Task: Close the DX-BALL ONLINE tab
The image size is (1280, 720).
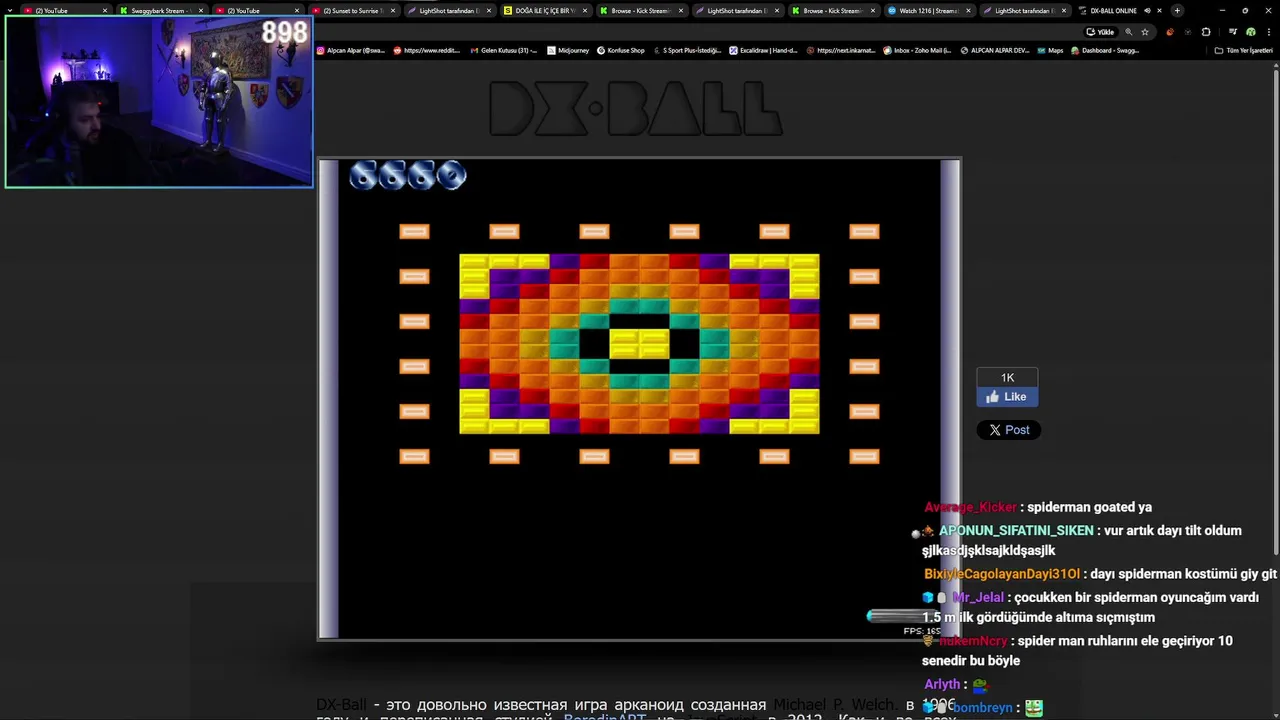Action: [x=1159, y=11]
